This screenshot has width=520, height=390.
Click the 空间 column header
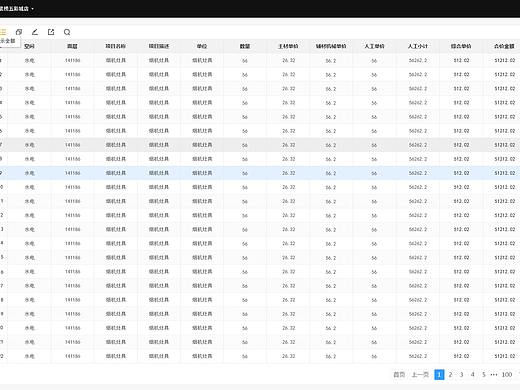[29, 46]
